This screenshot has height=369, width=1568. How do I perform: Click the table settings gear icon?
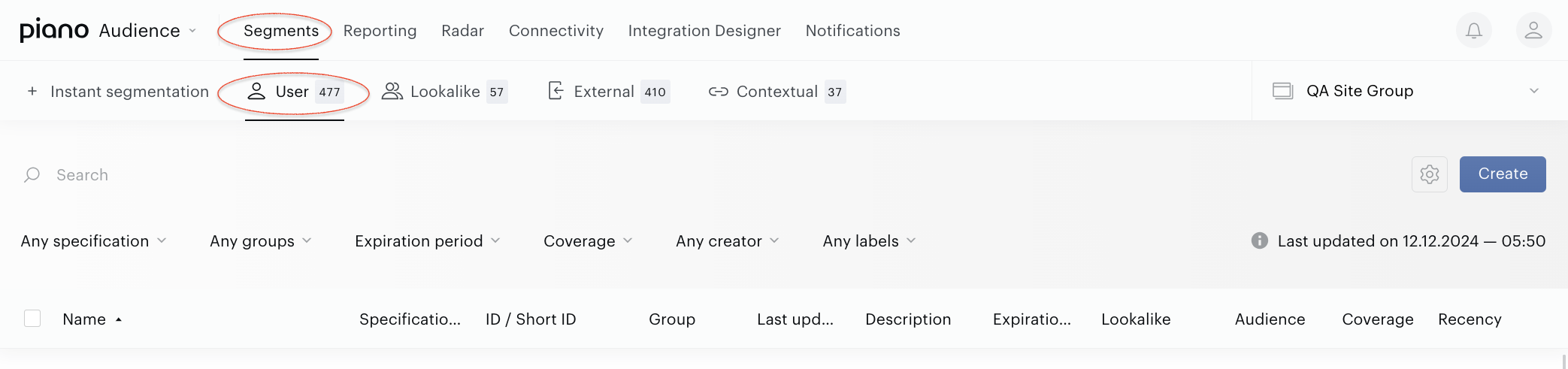coord(1430,174)
